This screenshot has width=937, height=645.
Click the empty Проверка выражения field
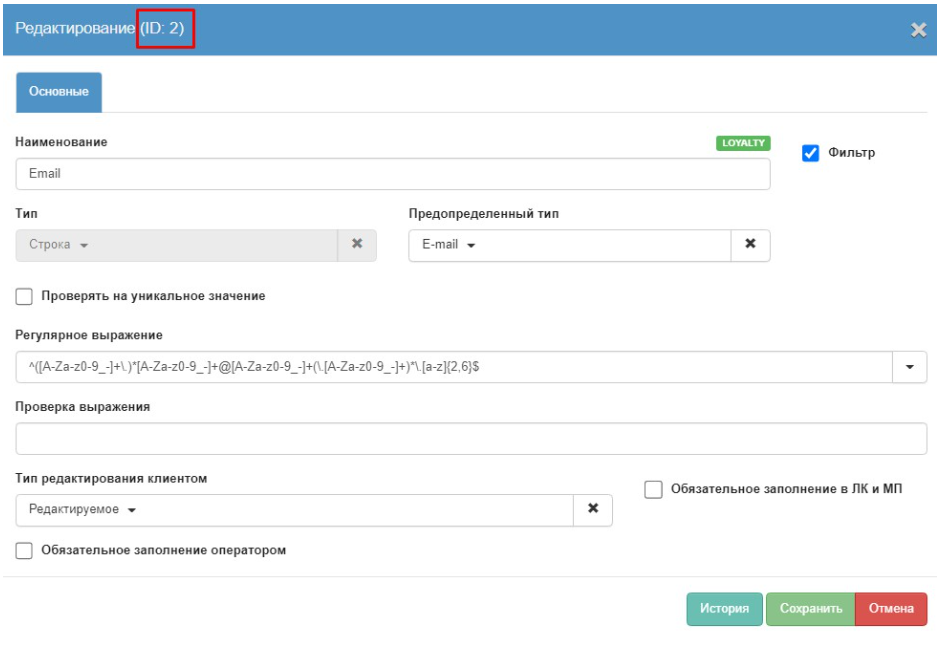coord(470,438)
